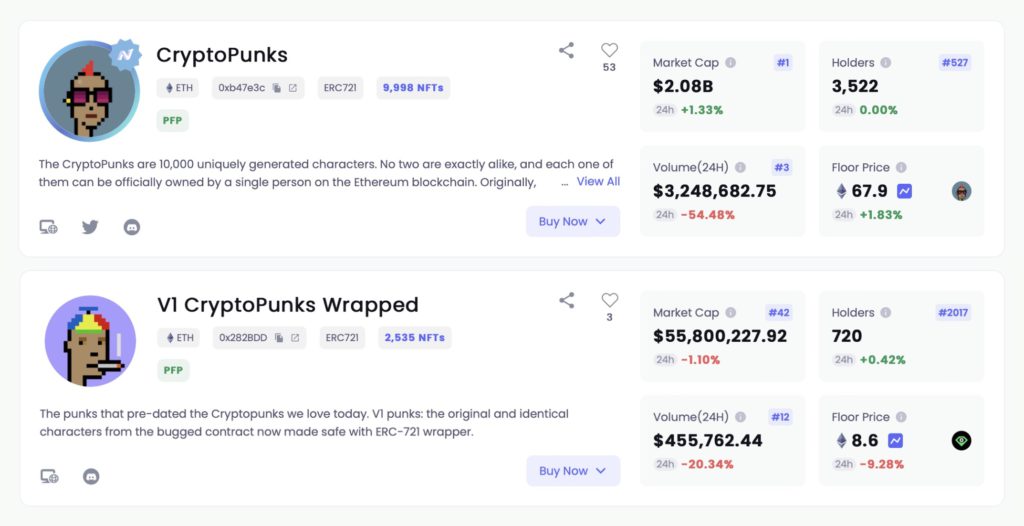Share the V1 CryptoPunks Wrapped collection
This screenshot has width=1024, height=526.
(x=566, y=300)
